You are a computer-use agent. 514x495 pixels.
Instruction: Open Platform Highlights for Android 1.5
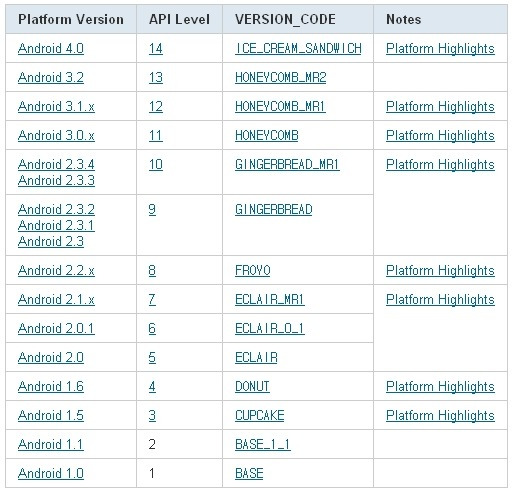click(440, 415)
